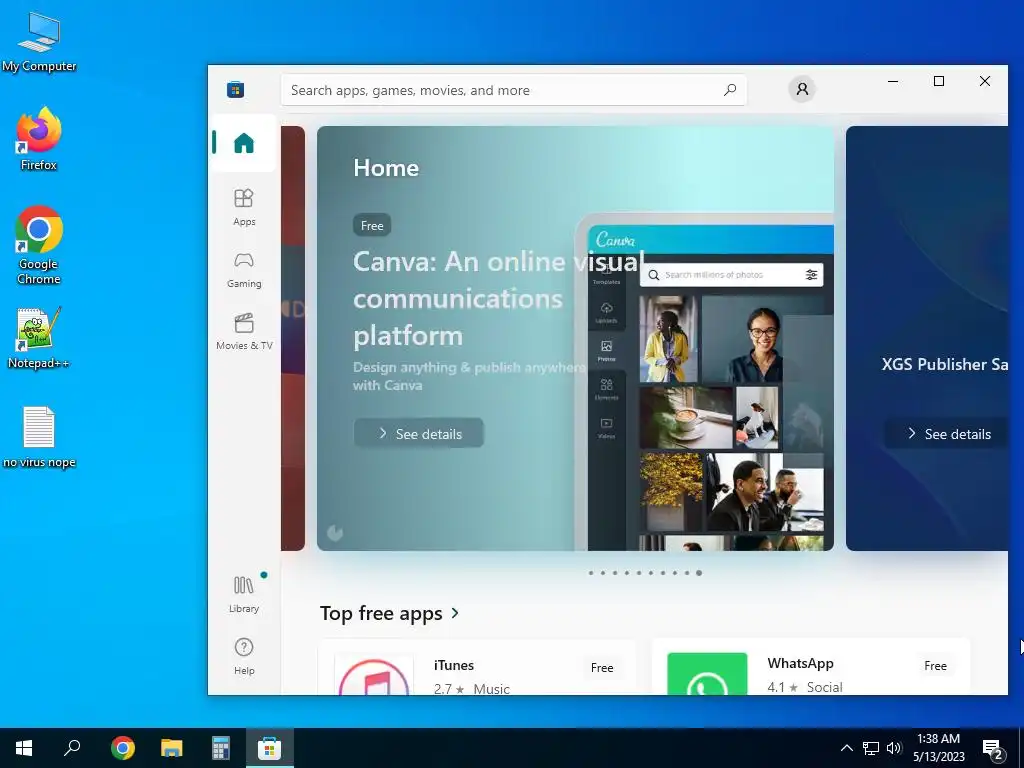This screenshot has width=1024, height=768.
Task: Select the last carousel page dot
Action: point(699,573)
